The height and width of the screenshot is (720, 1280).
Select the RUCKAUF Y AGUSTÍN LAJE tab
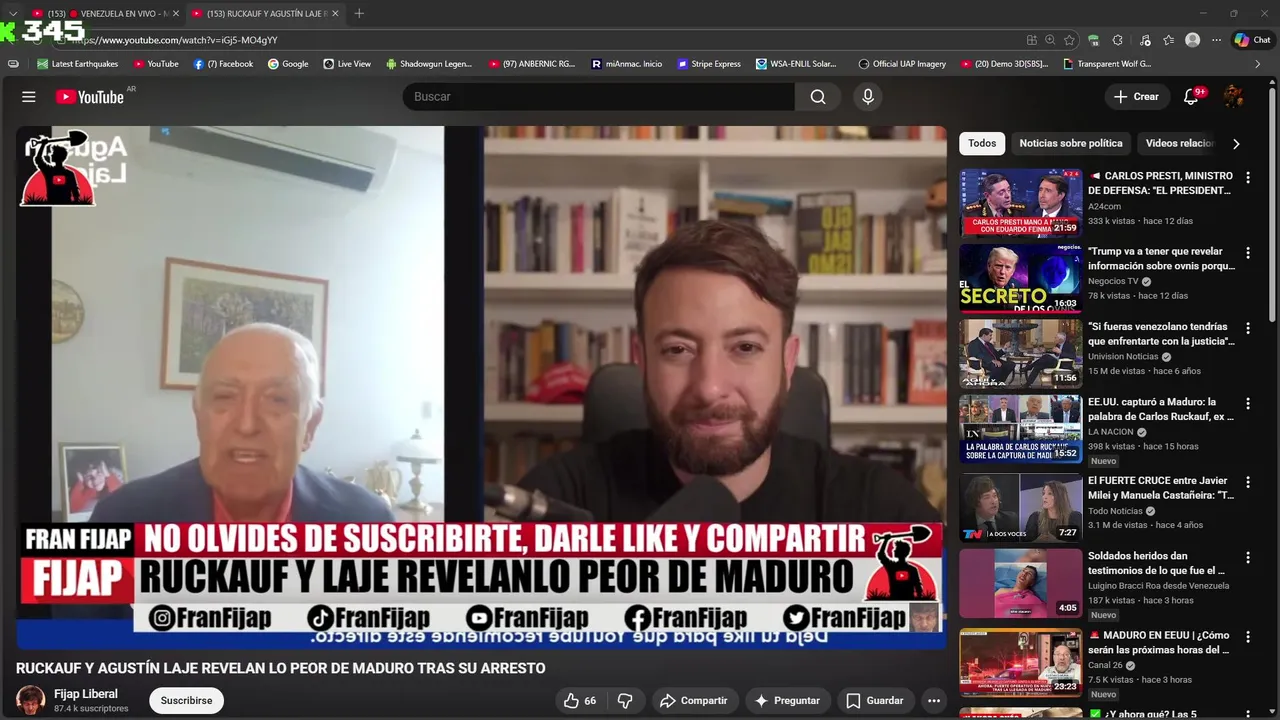coord(265,14)
